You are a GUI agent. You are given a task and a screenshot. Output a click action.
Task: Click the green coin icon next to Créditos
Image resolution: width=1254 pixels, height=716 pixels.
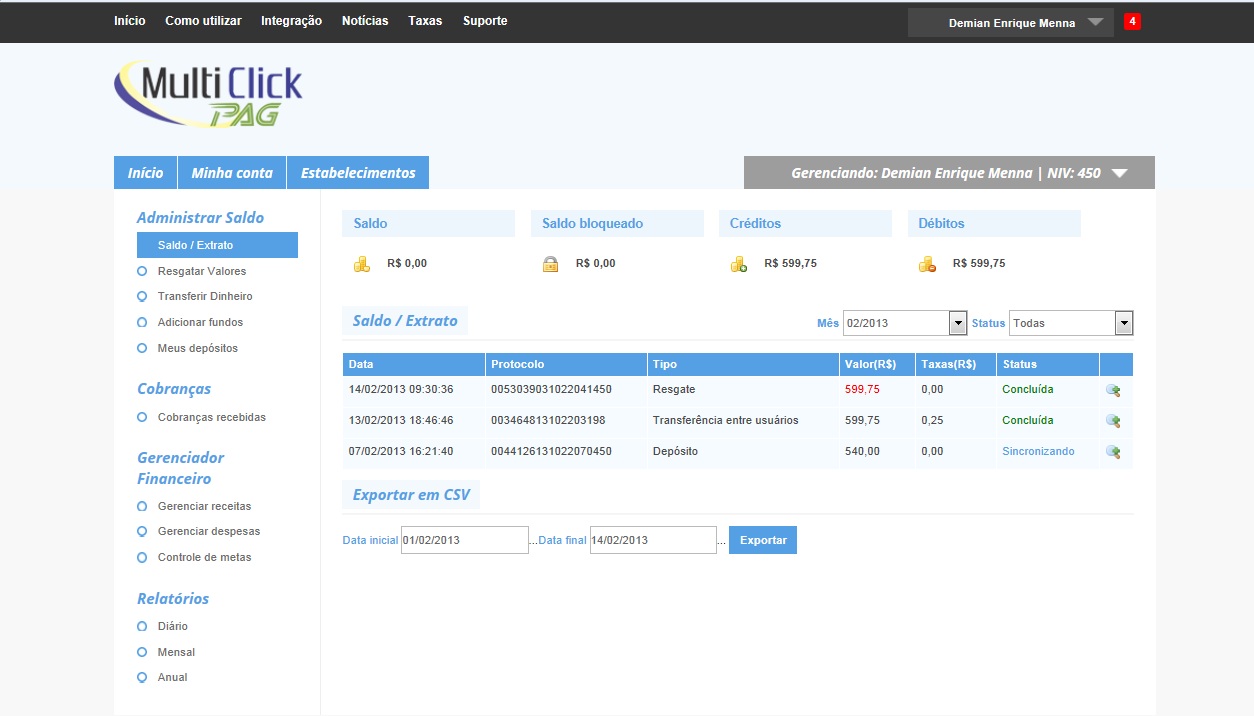click(739, 263)
